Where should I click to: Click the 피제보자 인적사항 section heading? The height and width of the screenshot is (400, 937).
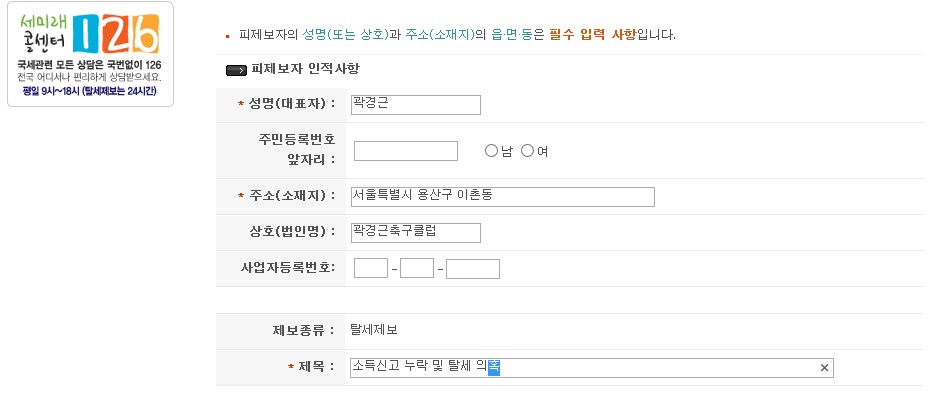pyautogui.click(x=305, y=70)
